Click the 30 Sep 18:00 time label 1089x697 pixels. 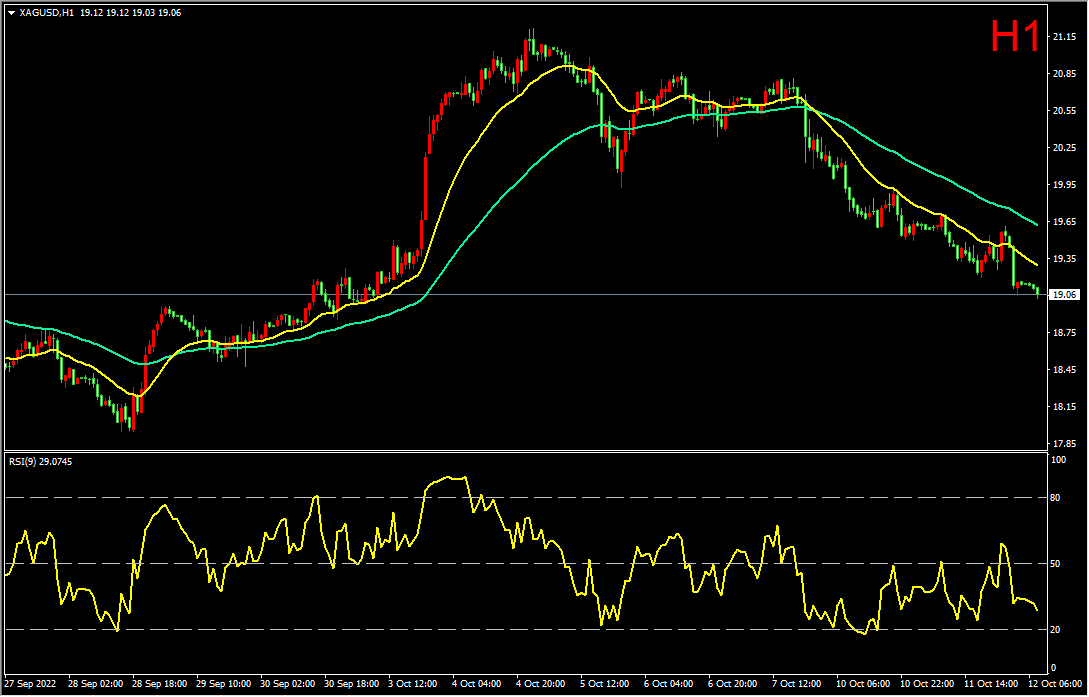point(353,684)
